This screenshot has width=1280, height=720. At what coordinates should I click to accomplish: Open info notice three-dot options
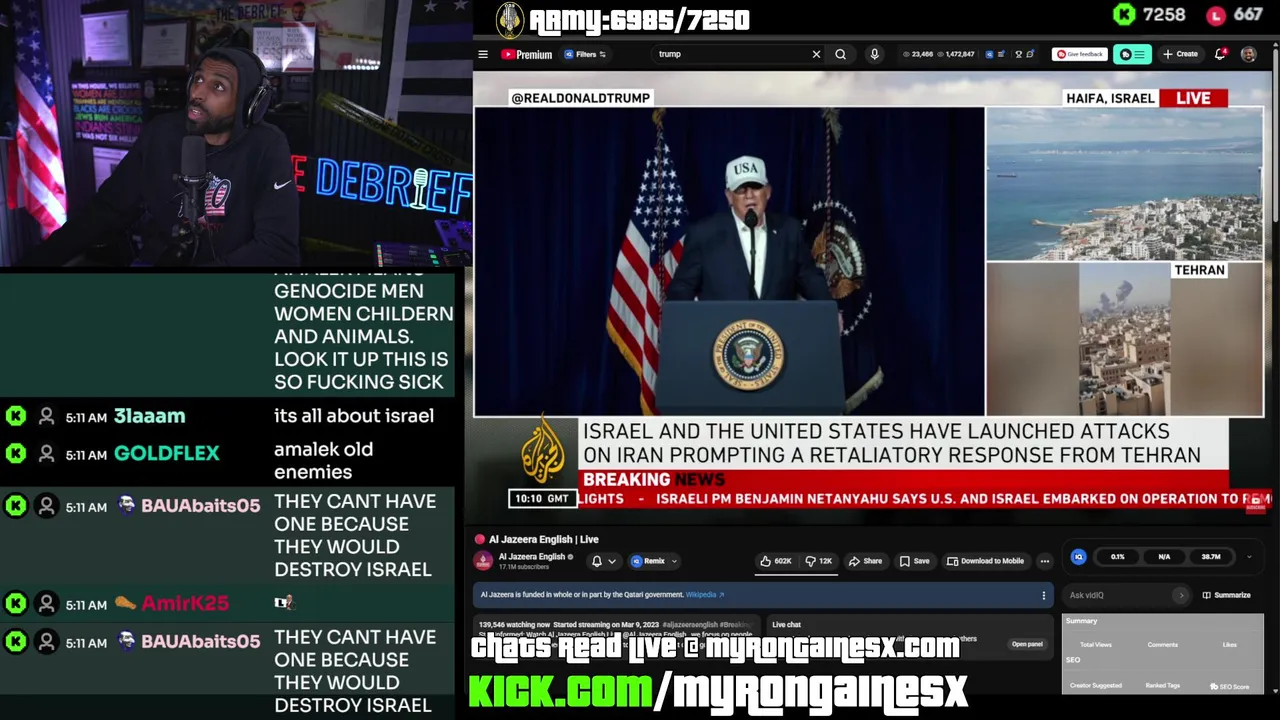pos(1043,595)
